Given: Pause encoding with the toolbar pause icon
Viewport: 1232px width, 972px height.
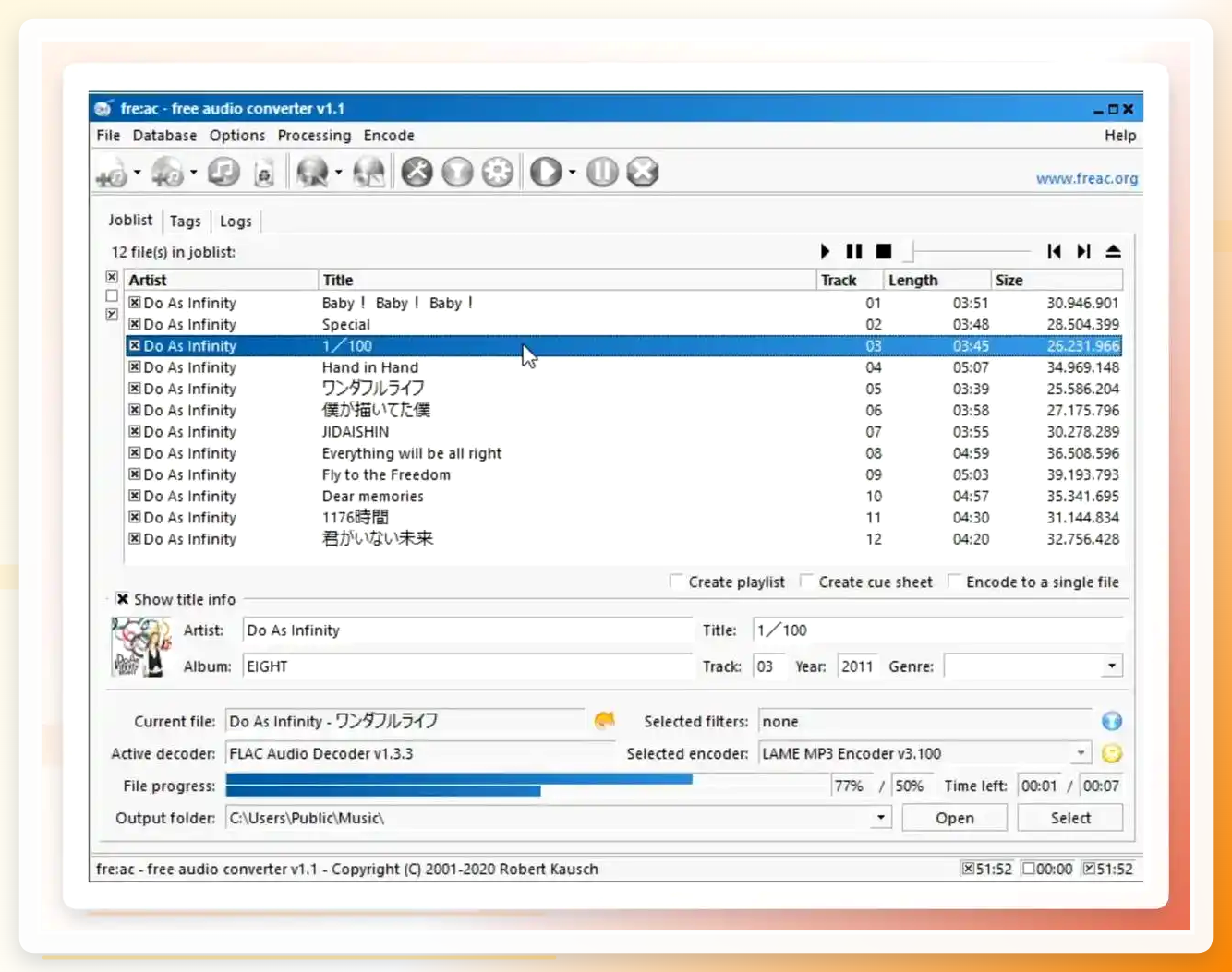Looking at the screenshot, I should [602, 172].
